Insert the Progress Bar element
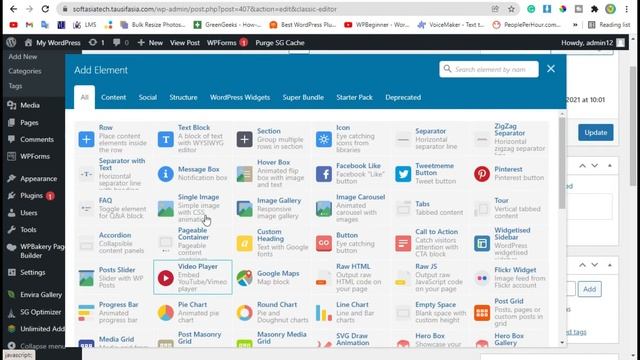 (x=113, y=313)
